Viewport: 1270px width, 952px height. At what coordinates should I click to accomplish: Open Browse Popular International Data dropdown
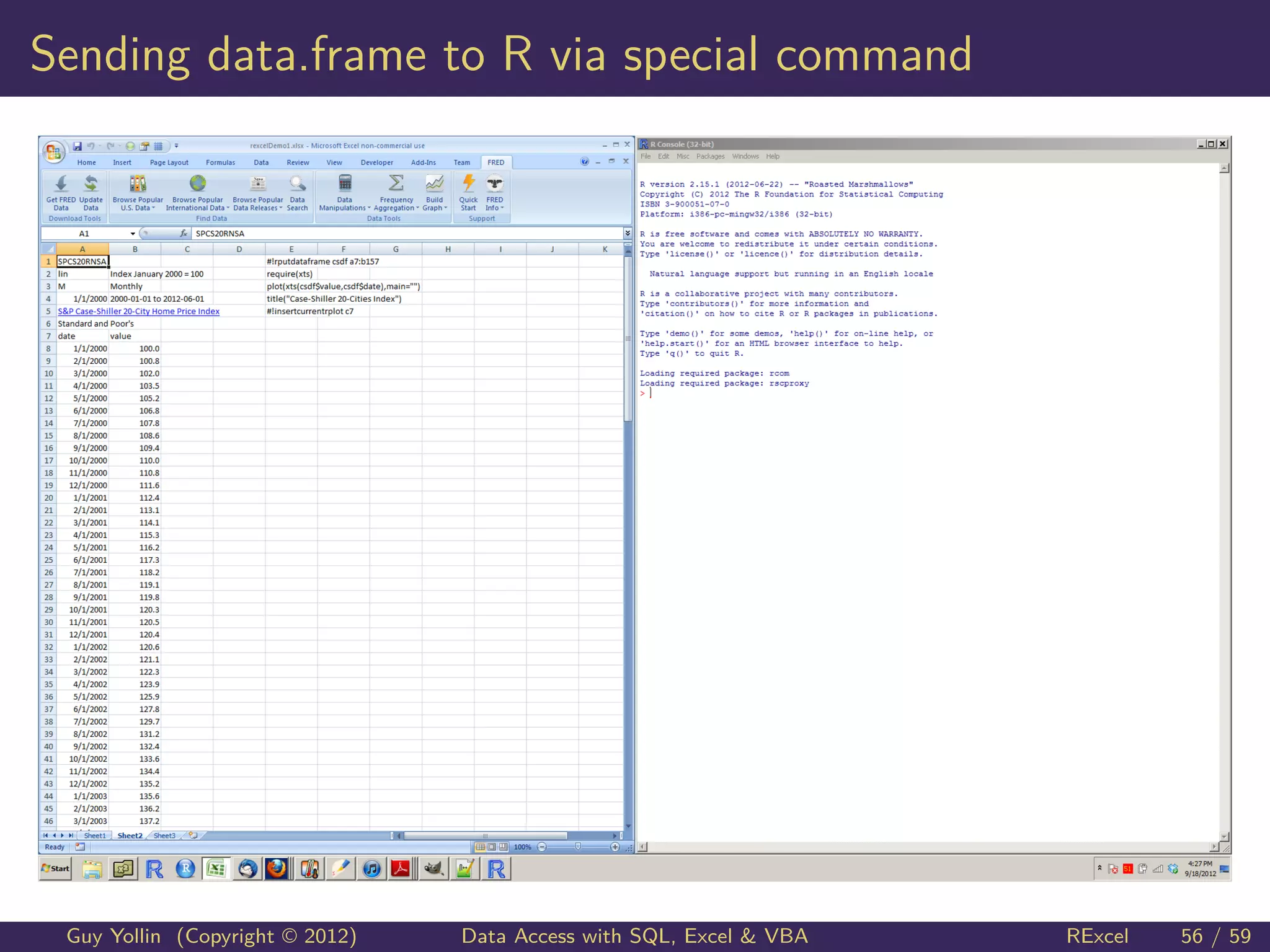pos(197,193)
